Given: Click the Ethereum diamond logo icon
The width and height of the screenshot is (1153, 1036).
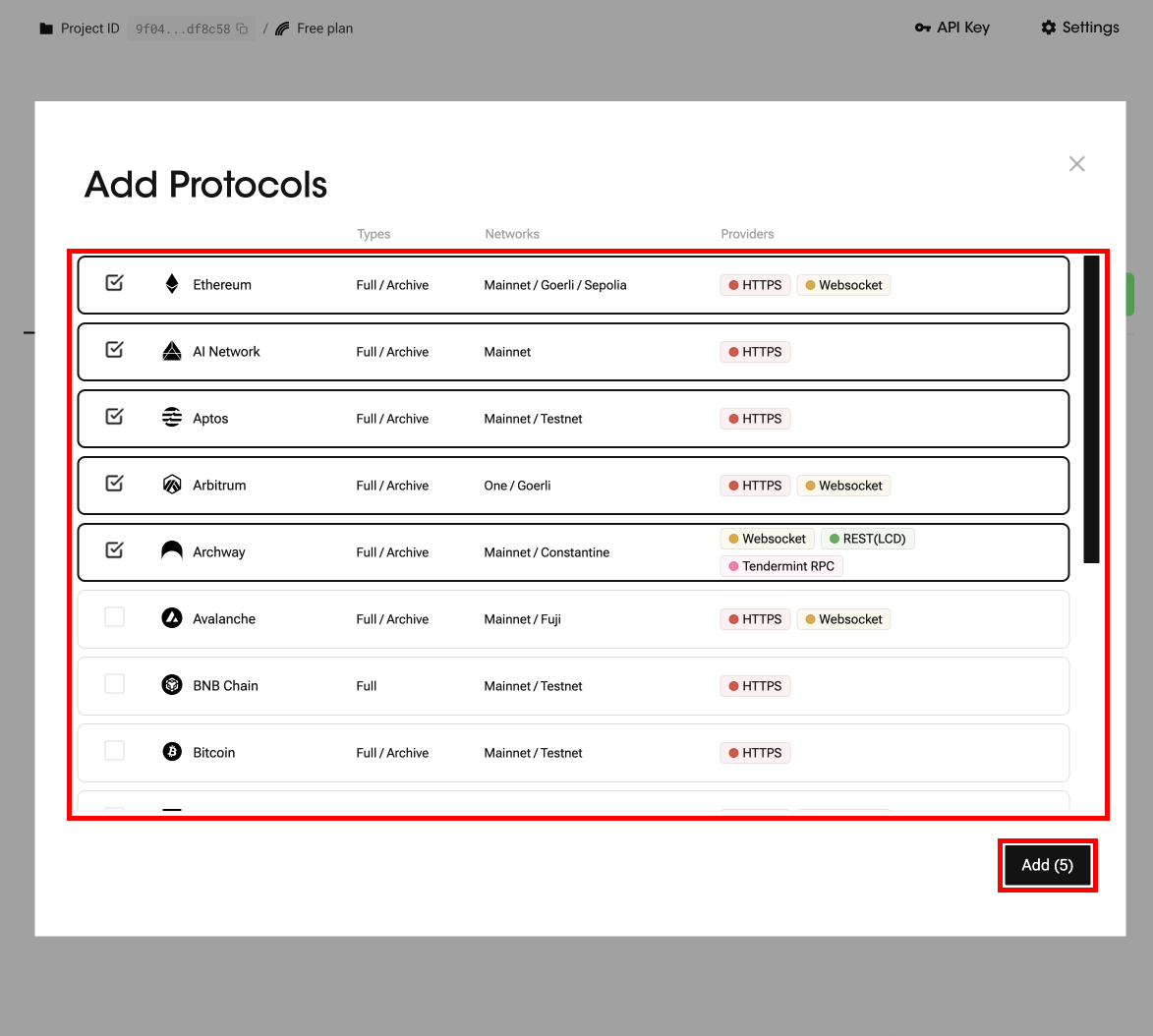Looking at the screenshot, I should click(x=172, y=284).
